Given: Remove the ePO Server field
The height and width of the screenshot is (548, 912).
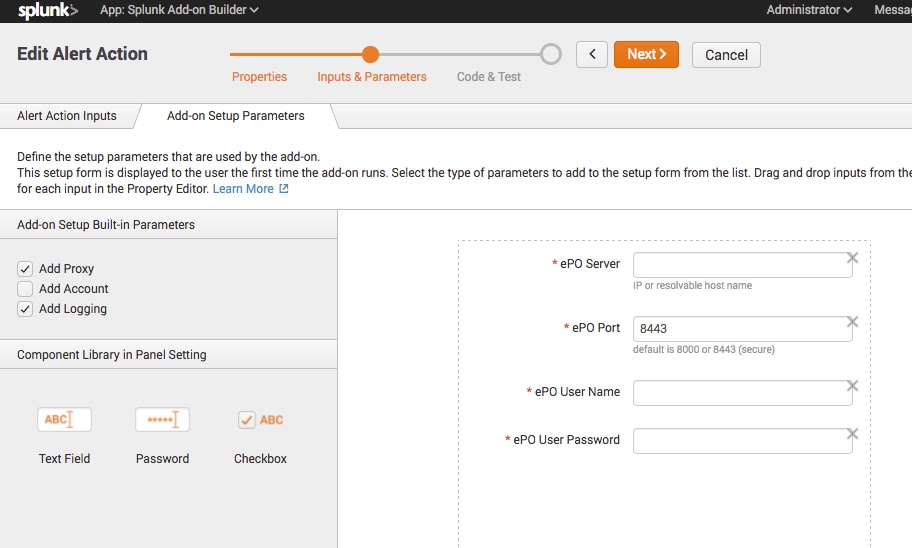Looking at the screenshot, I should coord(852,258).
